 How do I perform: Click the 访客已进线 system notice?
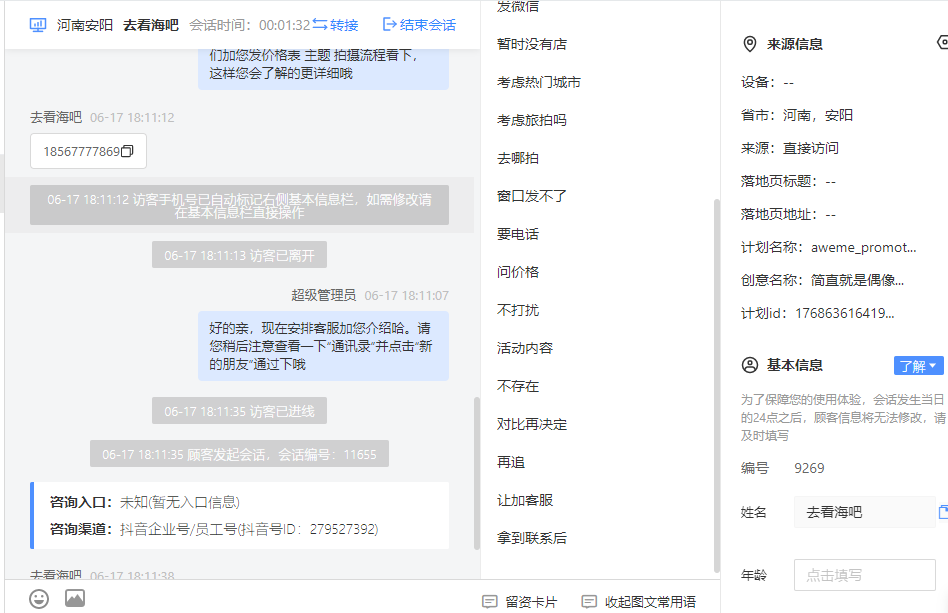pos(239,411)
